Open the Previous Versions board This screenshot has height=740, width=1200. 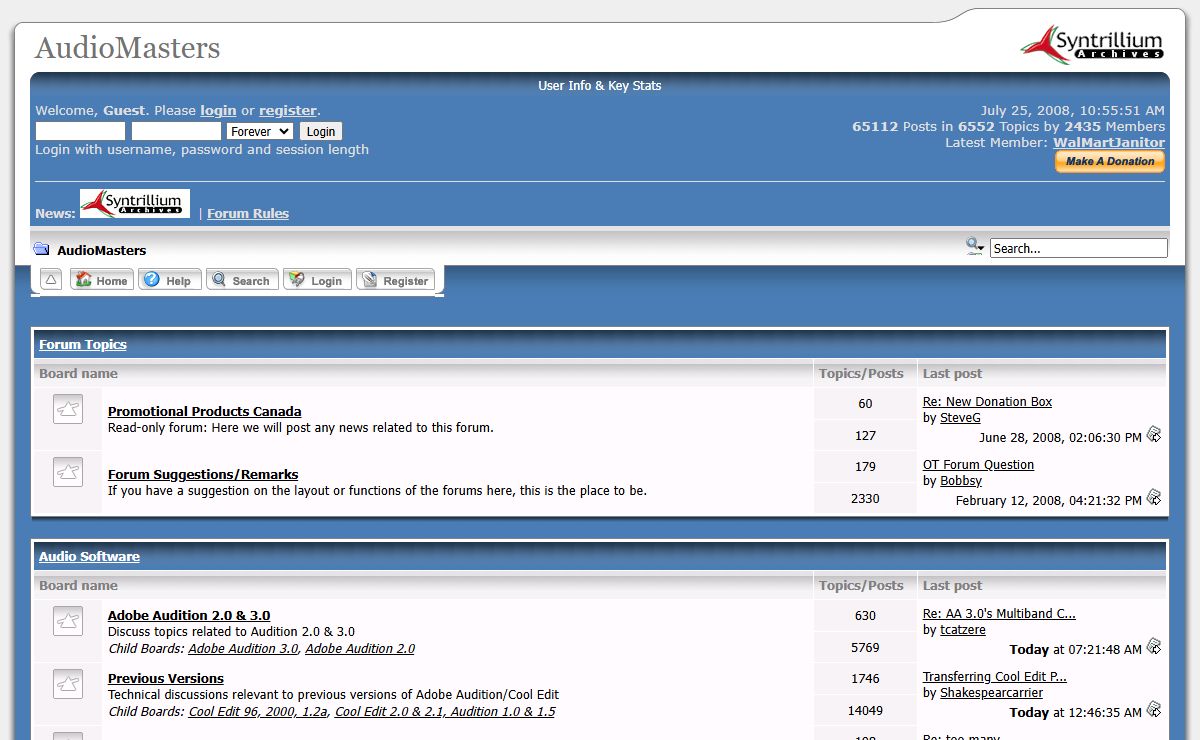(166, 678)
